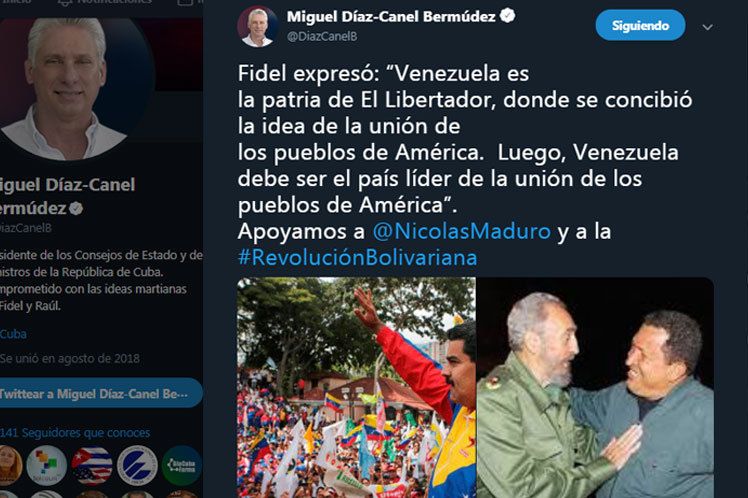Toggle the Siguiendo follow button
Viewport: 748px width, 498px height.
(640, 25)
